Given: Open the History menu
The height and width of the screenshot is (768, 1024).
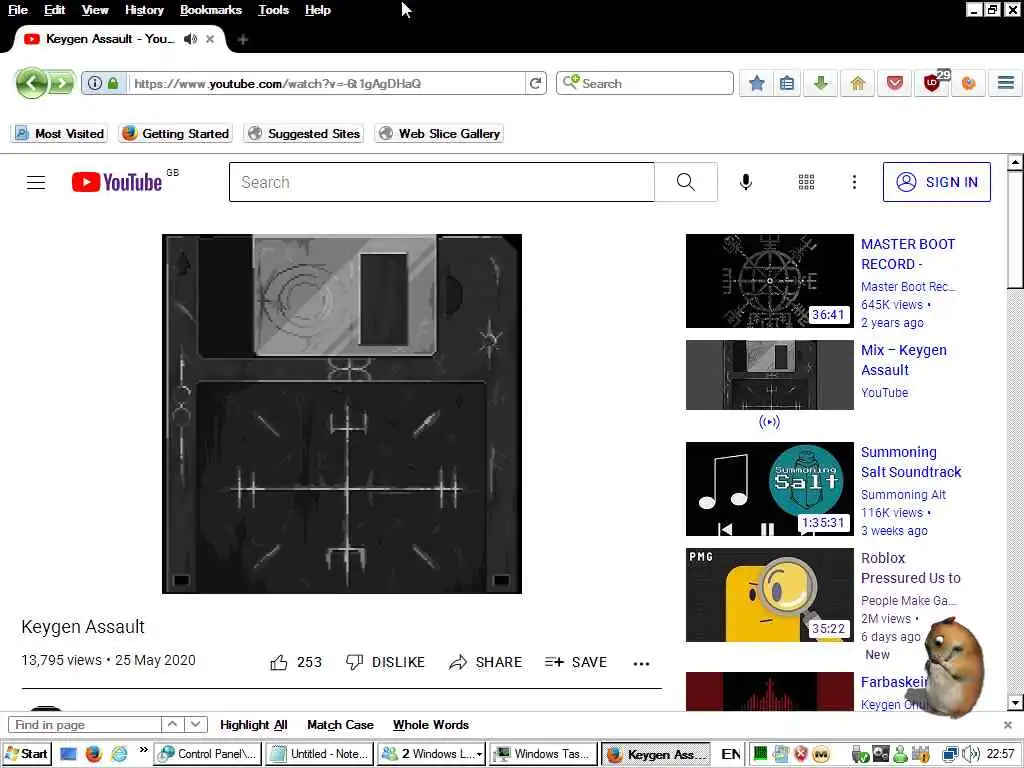Looking at the screenshot, I should (144, 10).
